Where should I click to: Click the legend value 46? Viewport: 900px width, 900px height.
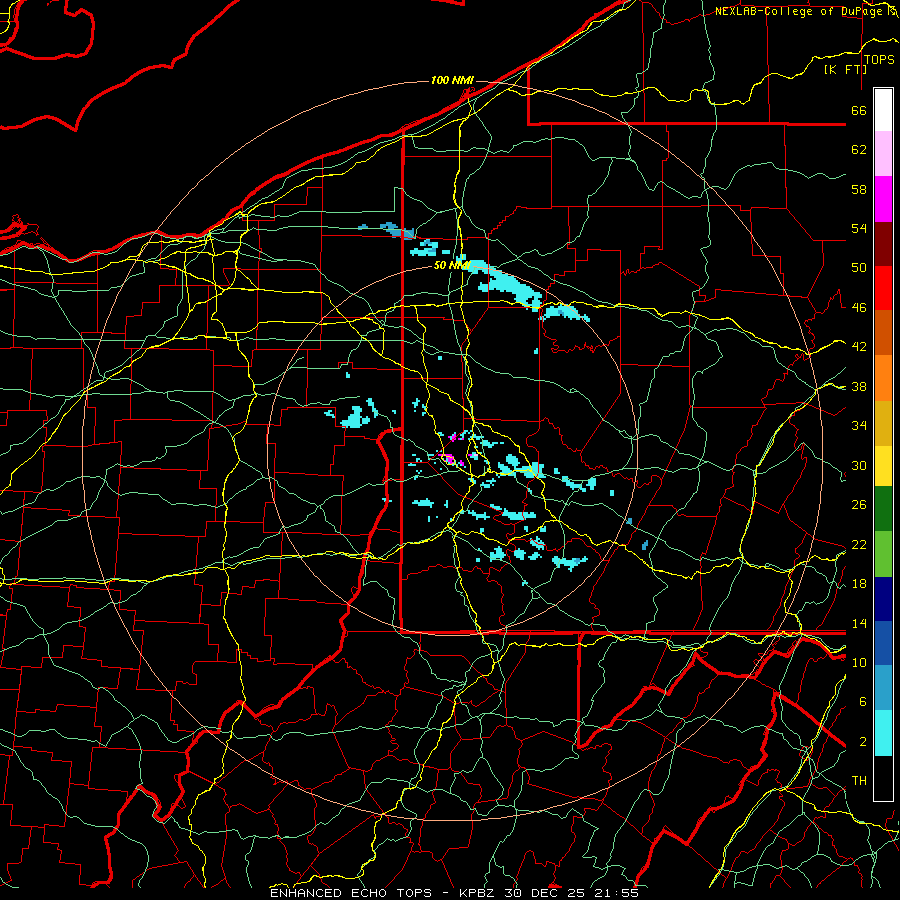tap(859, 308)
